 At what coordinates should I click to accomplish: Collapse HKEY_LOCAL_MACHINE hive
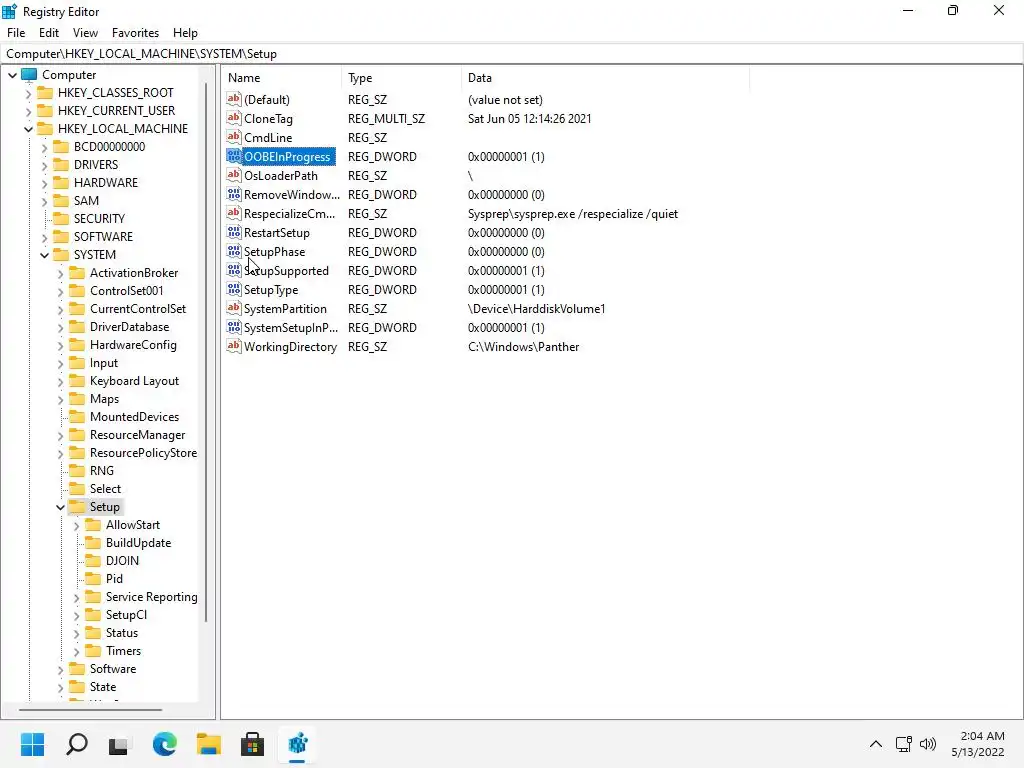point(28,129)
